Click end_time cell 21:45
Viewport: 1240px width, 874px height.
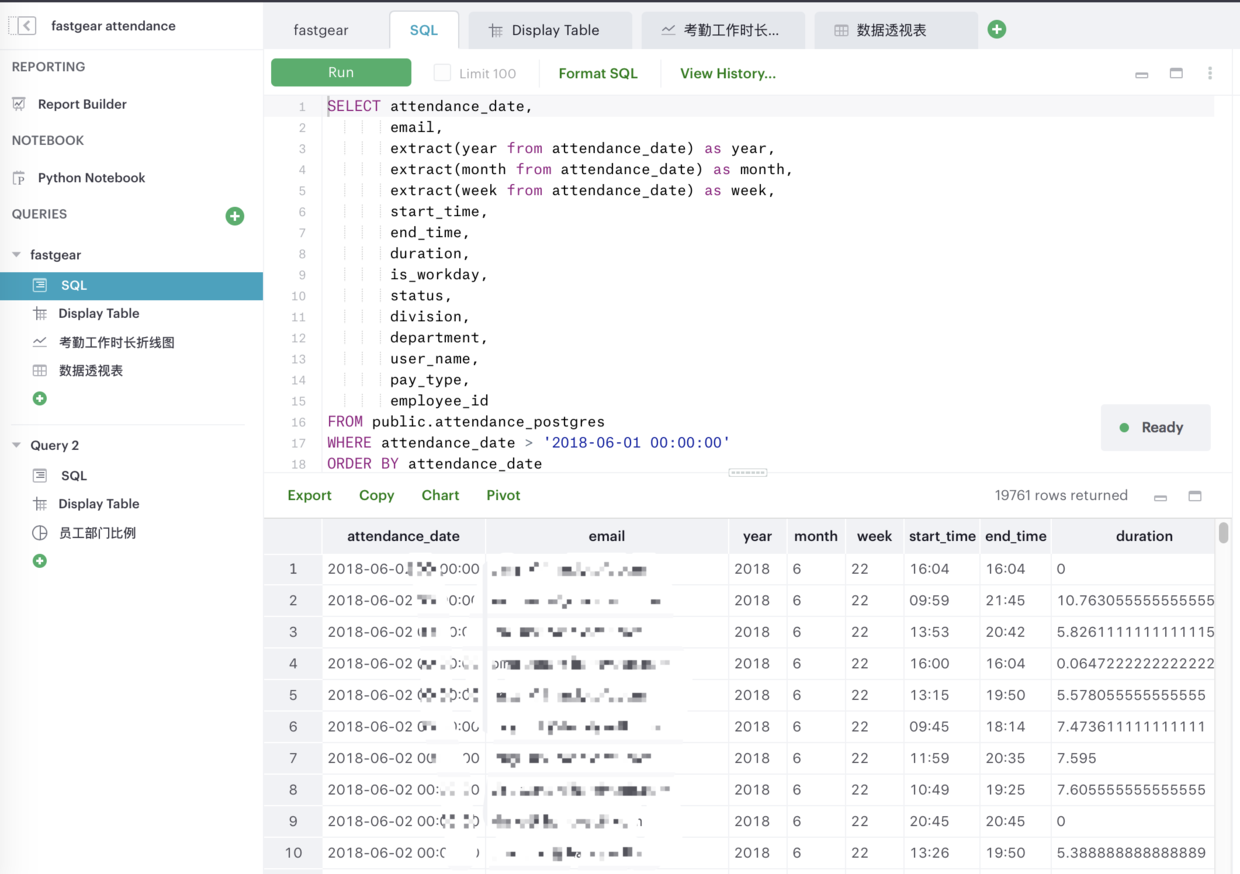point(1016,600)
